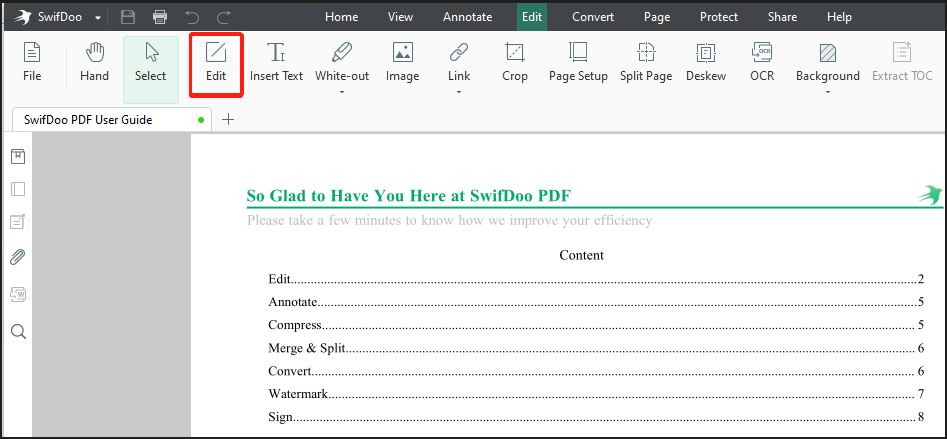Screen dimensions: 947x439
Task: Jump to Sign entry in contents
Action: tap(597, 417)
